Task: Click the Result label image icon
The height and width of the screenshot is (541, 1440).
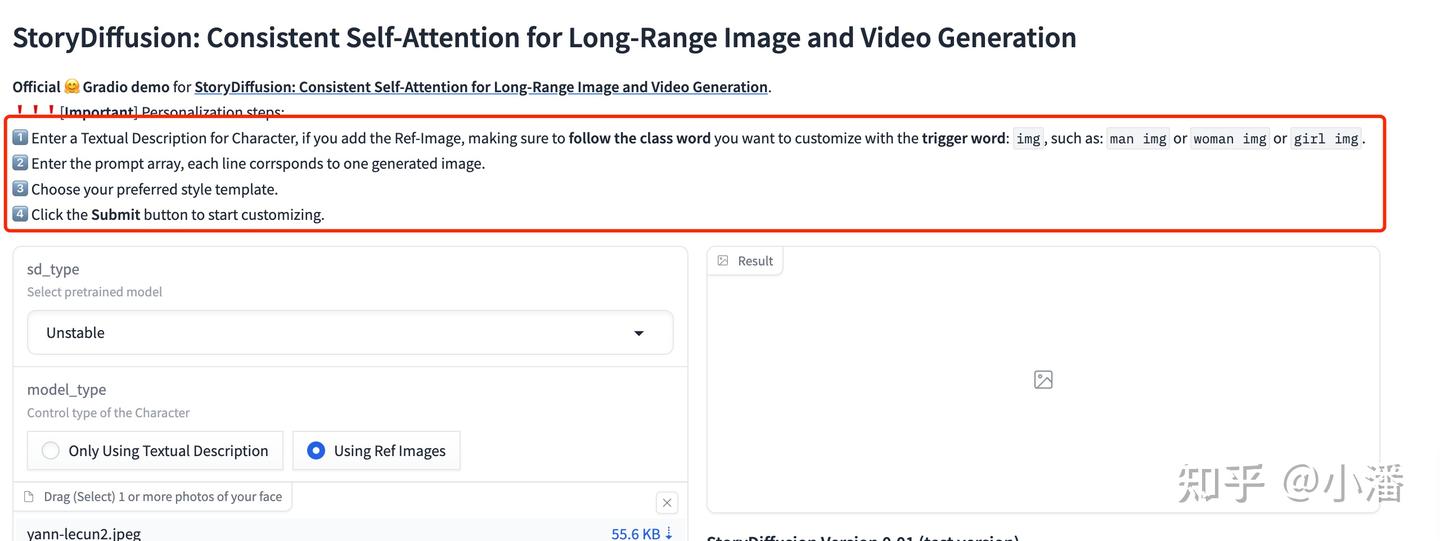Action: (x=723, y=261)
